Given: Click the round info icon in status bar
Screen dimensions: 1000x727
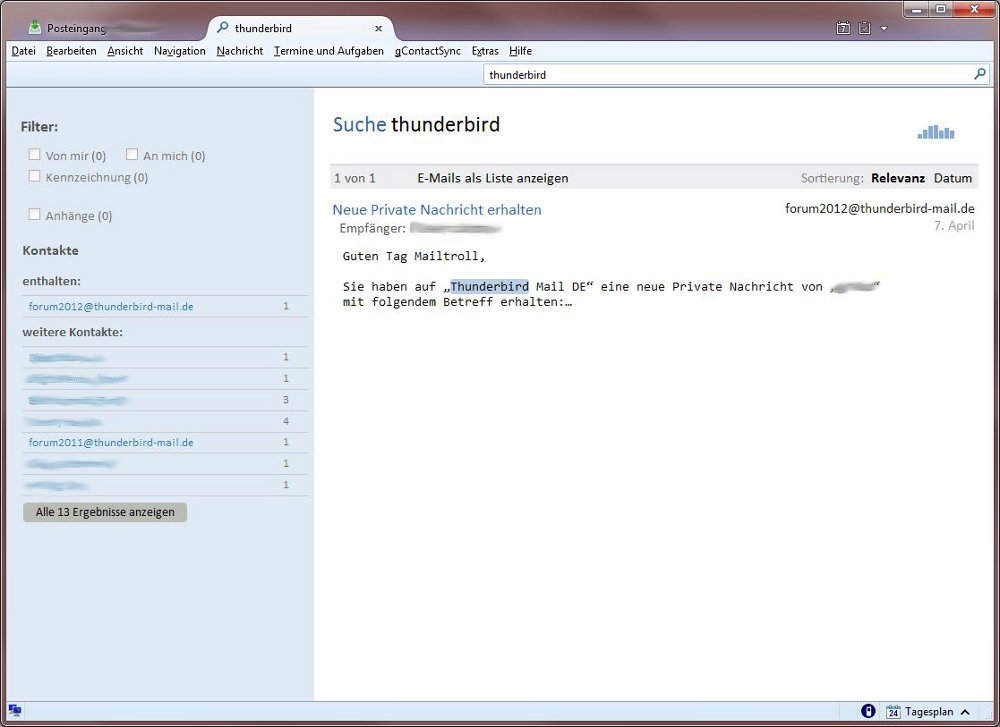Looking at the screenshot, I should [x=867, y=711].
